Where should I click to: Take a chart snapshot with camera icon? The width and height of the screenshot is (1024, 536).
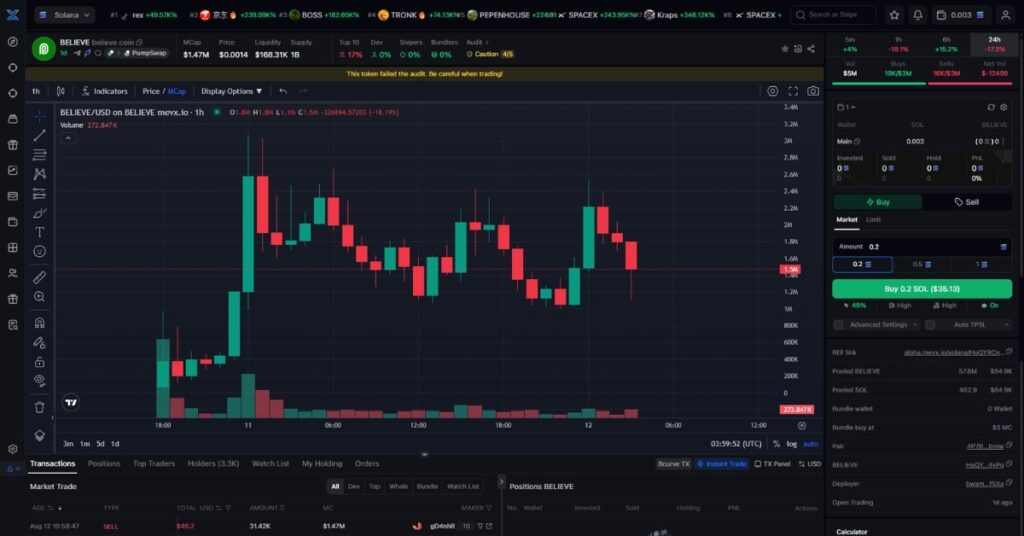click(813, 91)
